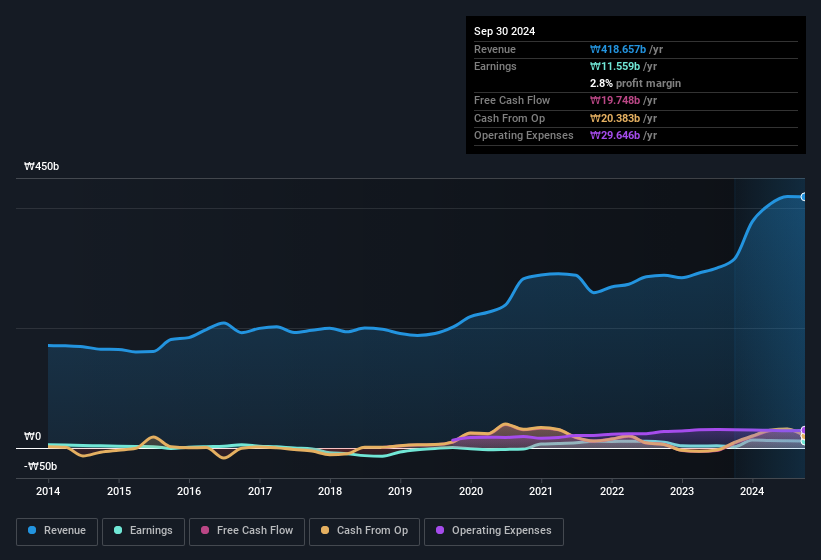Click the Sep 30 2024 tooltip date
Image resolution: width=821 pixels, height=560 pixels.
(x=504, y=31)
